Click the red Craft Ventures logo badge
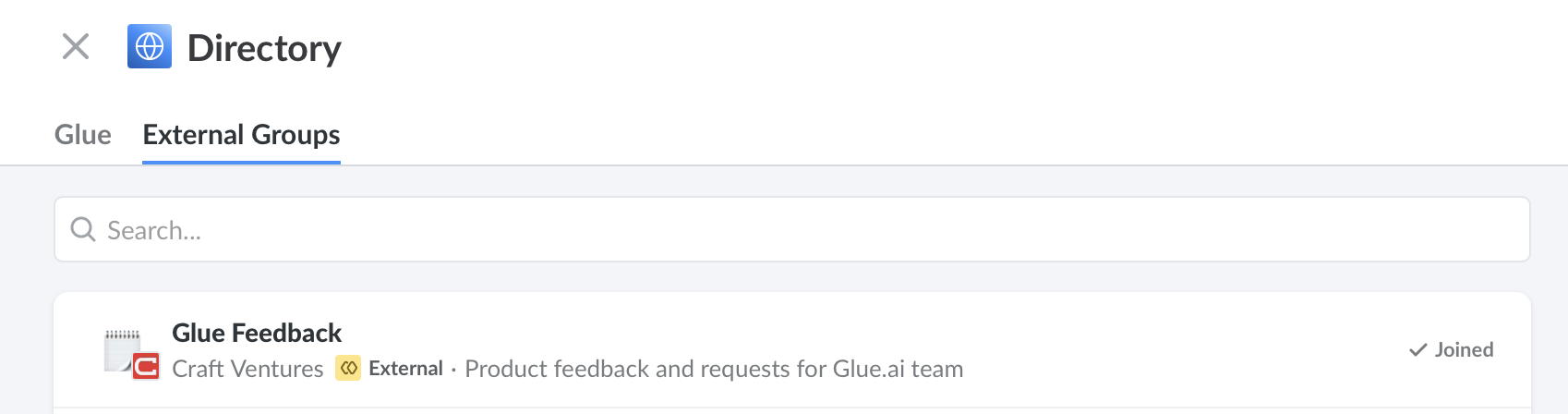Image resolution: width=1568 pixels, height=414 pixels. [146, 367]
